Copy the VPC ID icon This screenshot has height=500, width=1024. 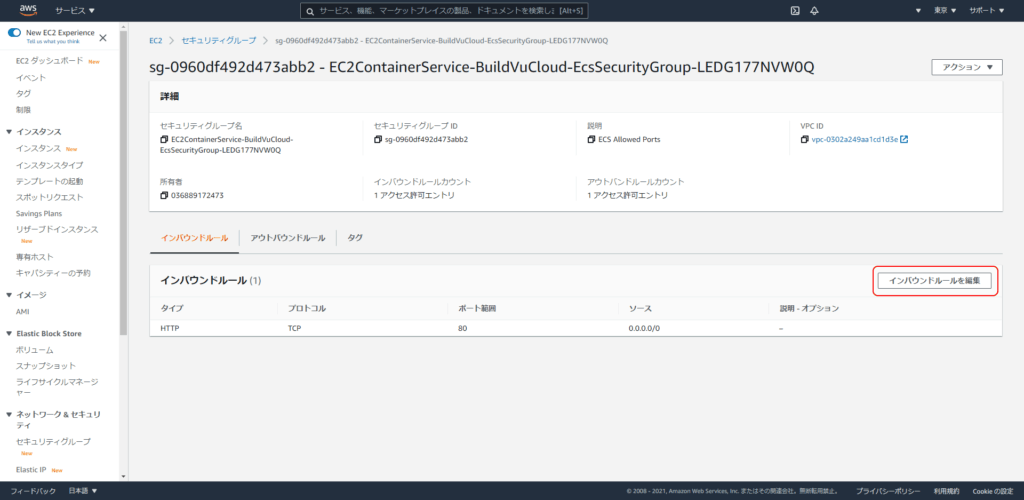point(805,140)
